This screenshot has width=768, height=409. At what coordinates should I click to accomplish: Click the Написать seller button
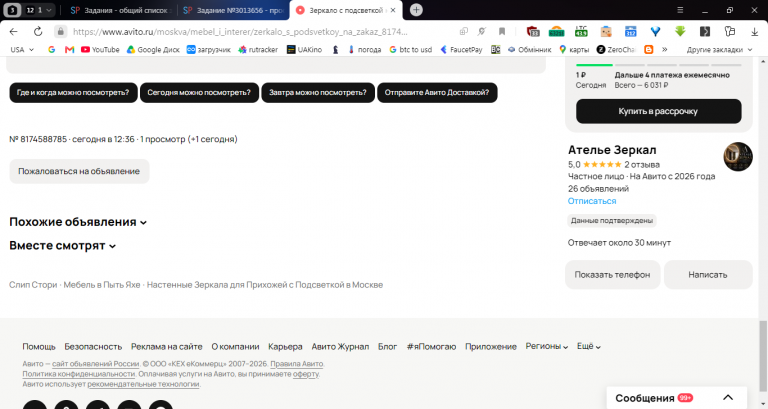(x=708, y=274)
